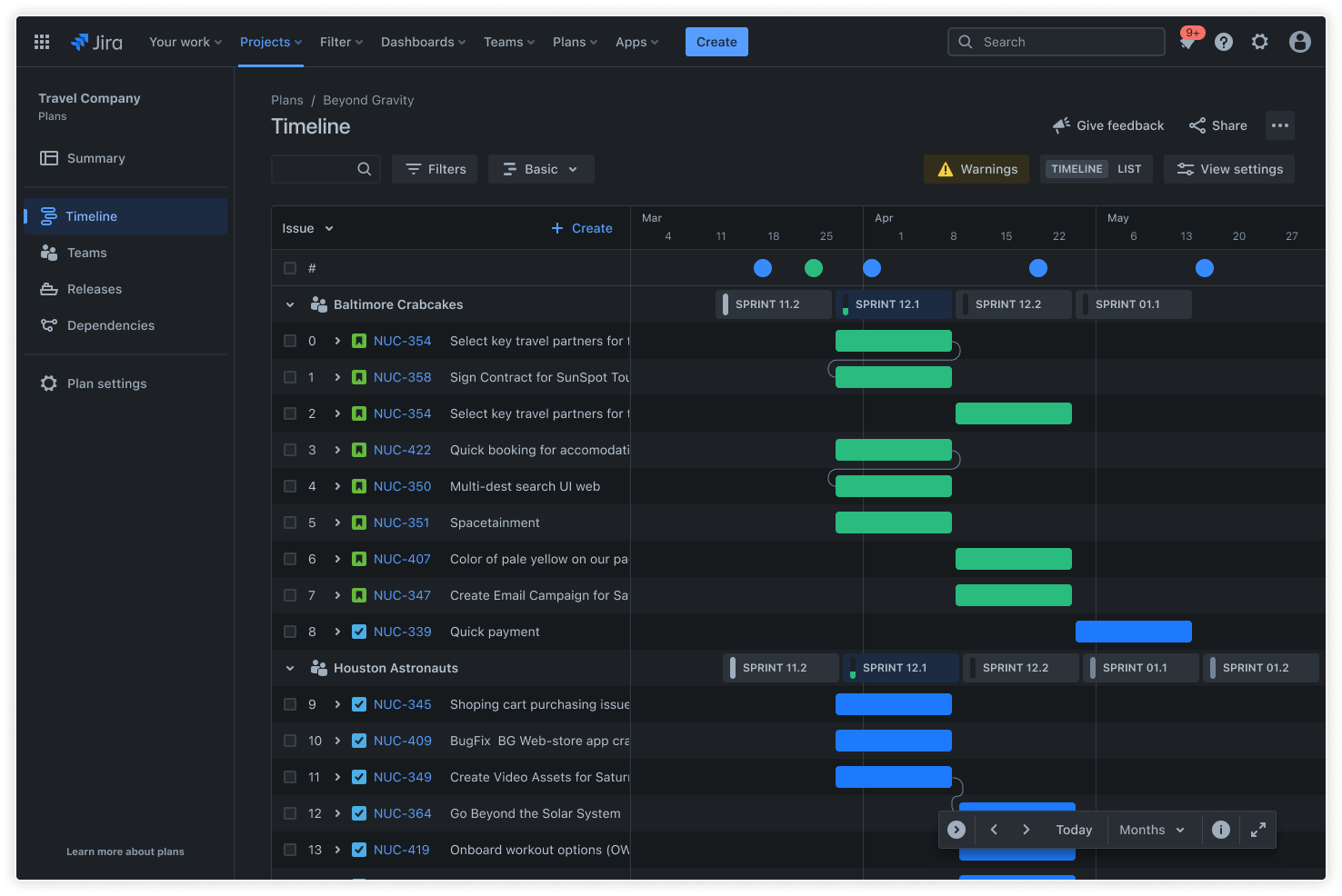This screenshot has width=1342, height=896.
Task: Click the Share icon
Action: coord(1197,125)
